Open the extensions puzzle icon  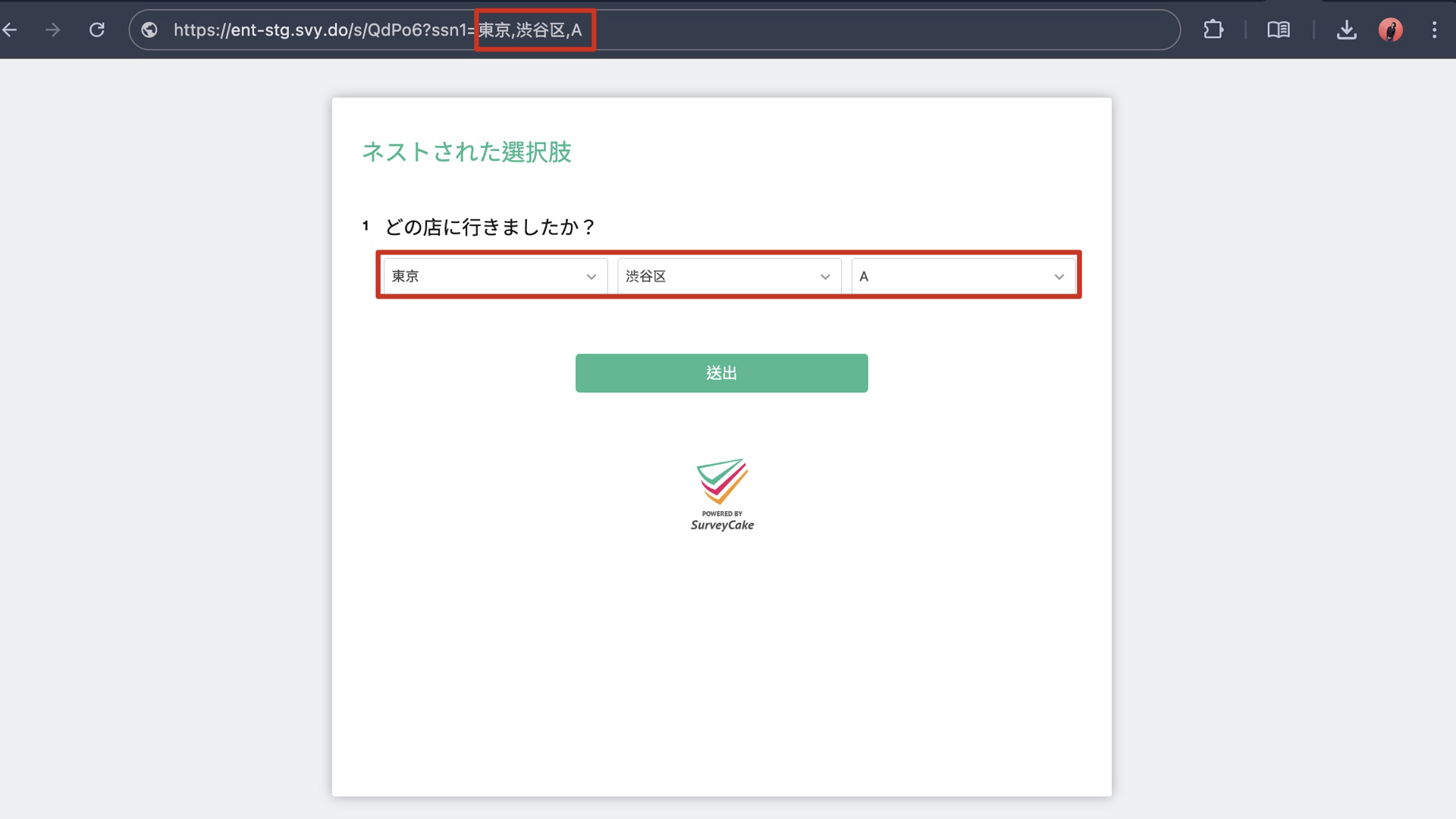1213,30
